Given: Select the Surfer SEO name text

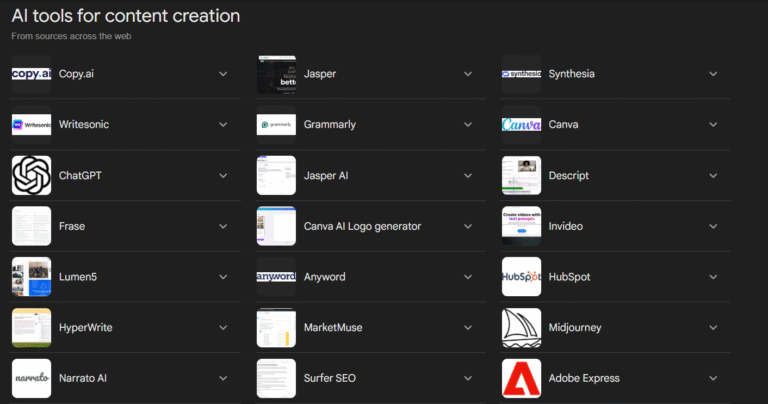Looking at the screenshot, I should coord(329,378).
